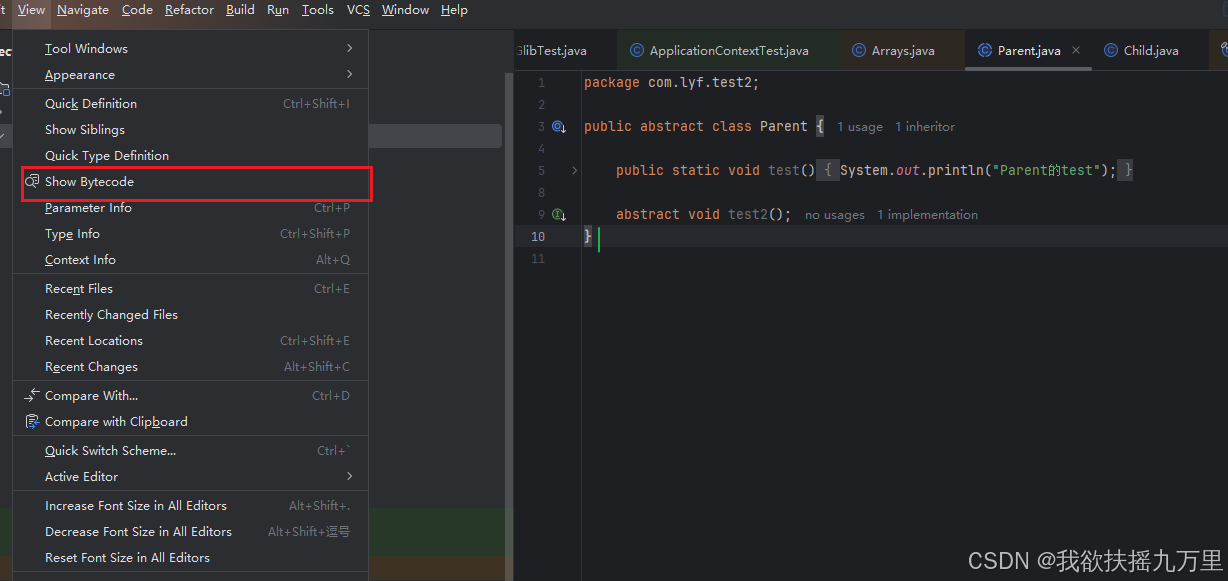
Task: Expand the Tool Windows submenu
Action: pos(190,48)
